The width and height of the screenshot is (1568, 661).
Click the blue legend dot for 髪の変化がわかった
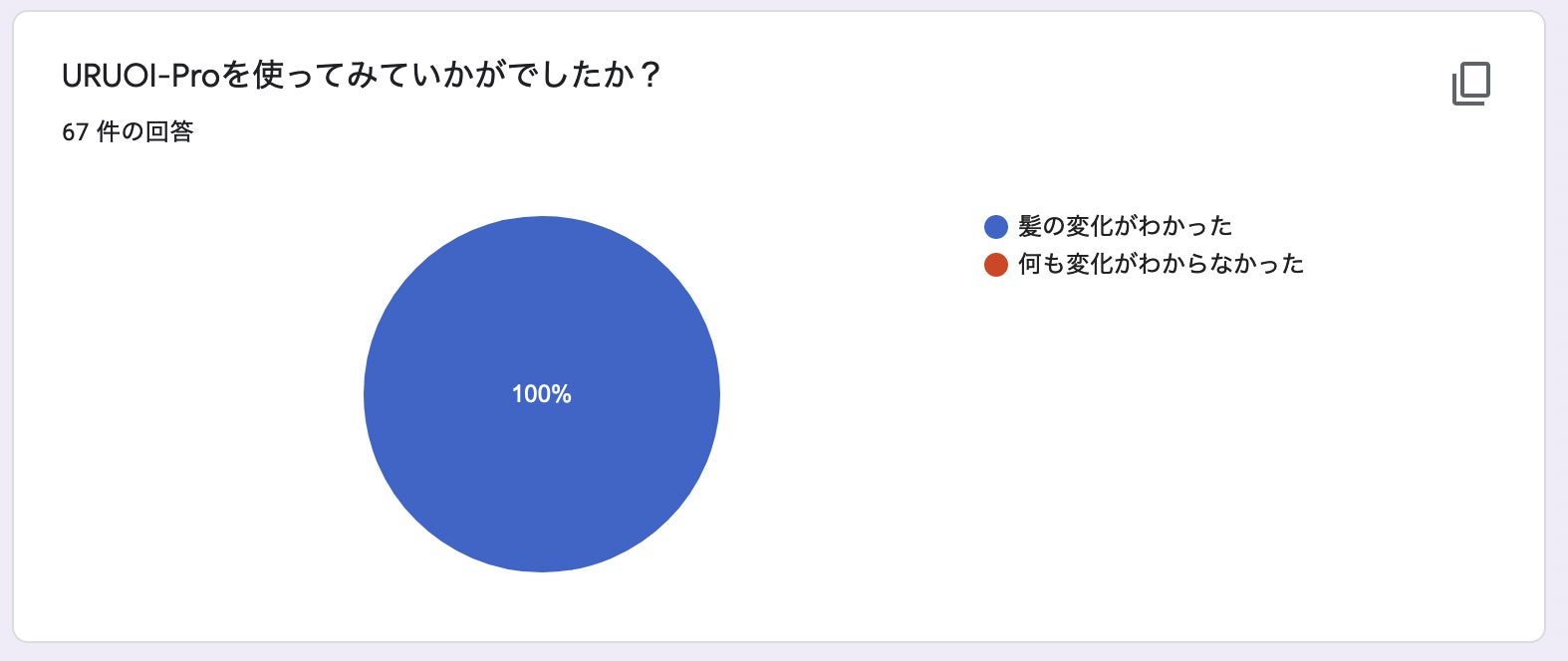[995, 227]
